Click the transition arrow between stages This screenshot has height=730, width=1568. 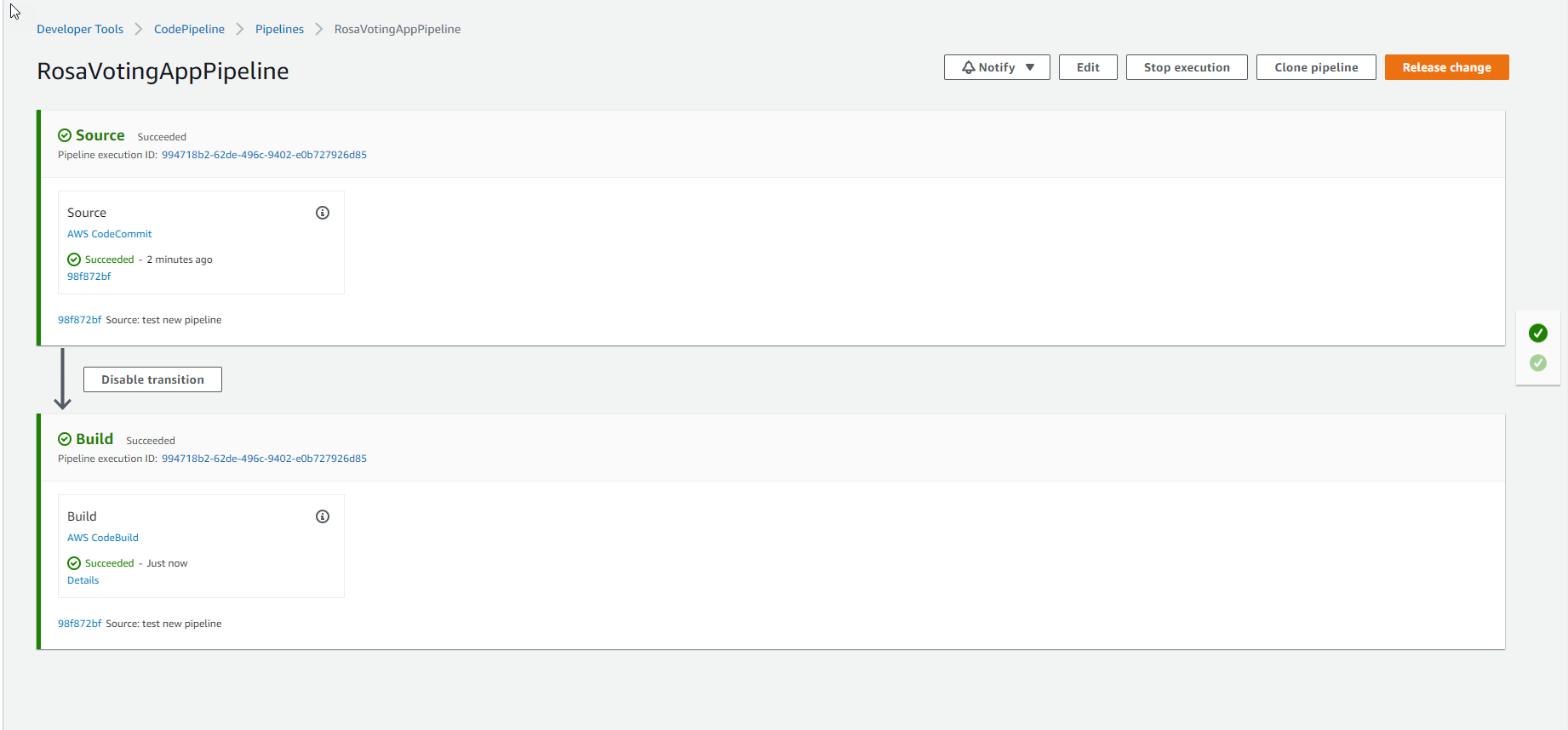click(62, 379)
